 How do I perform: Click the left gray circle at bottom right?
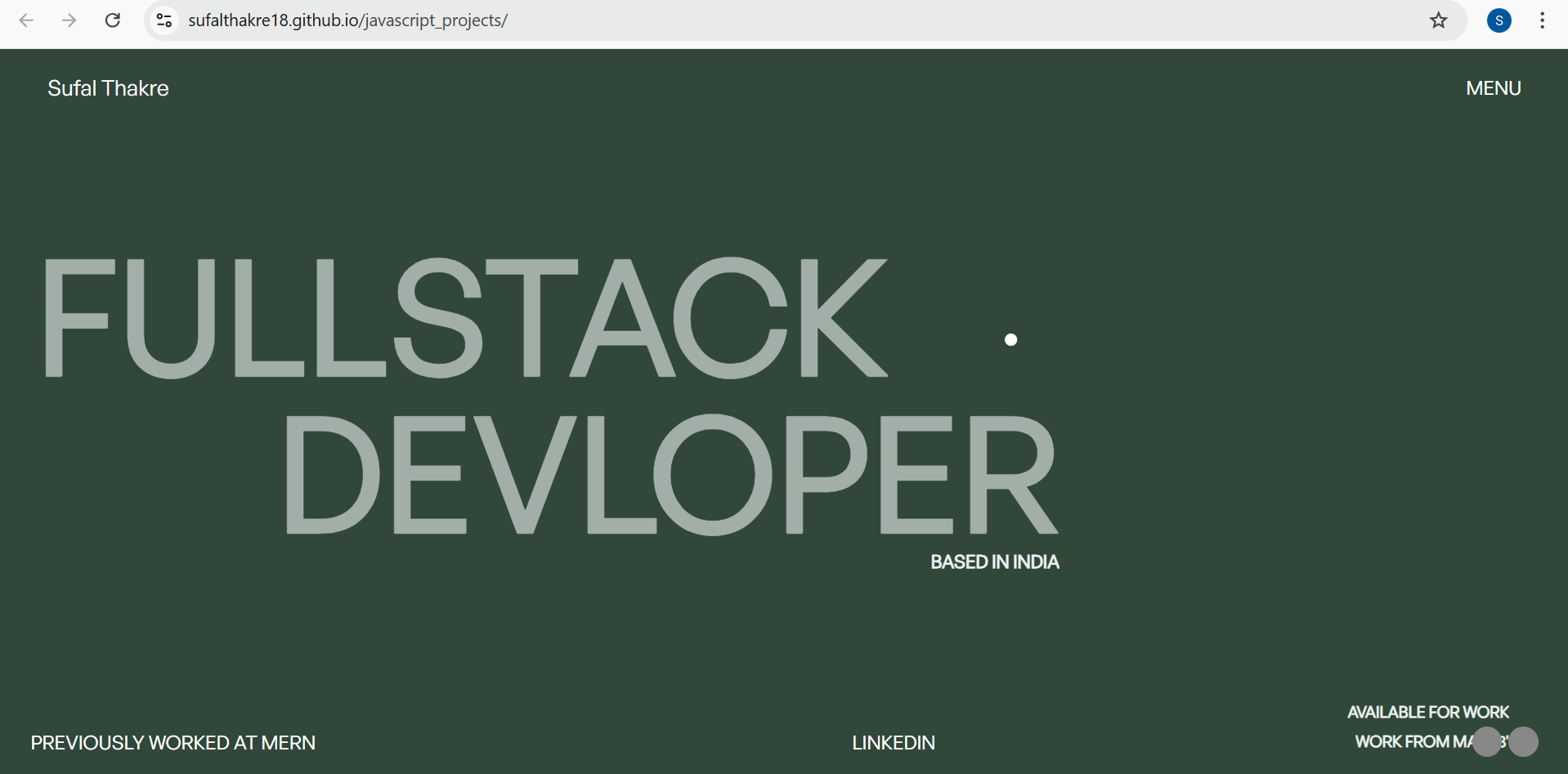click(1487, 742)
